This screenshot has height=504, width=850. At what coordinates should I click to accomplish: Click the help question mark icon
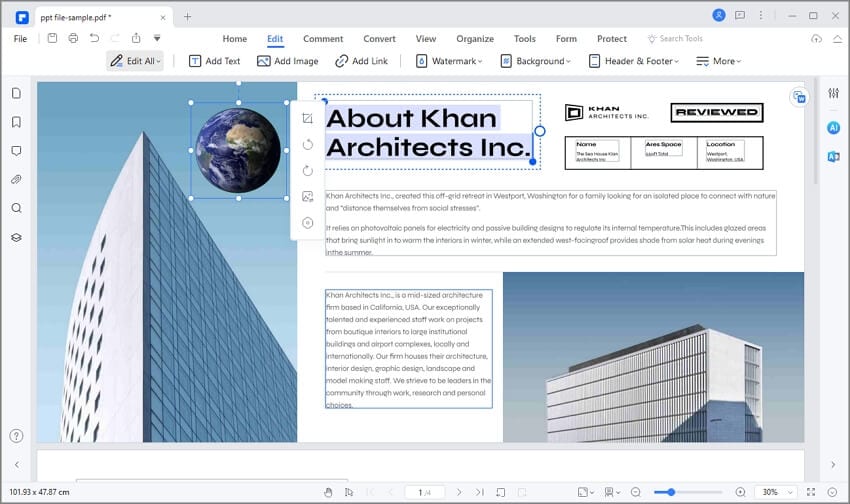(16, 436)
